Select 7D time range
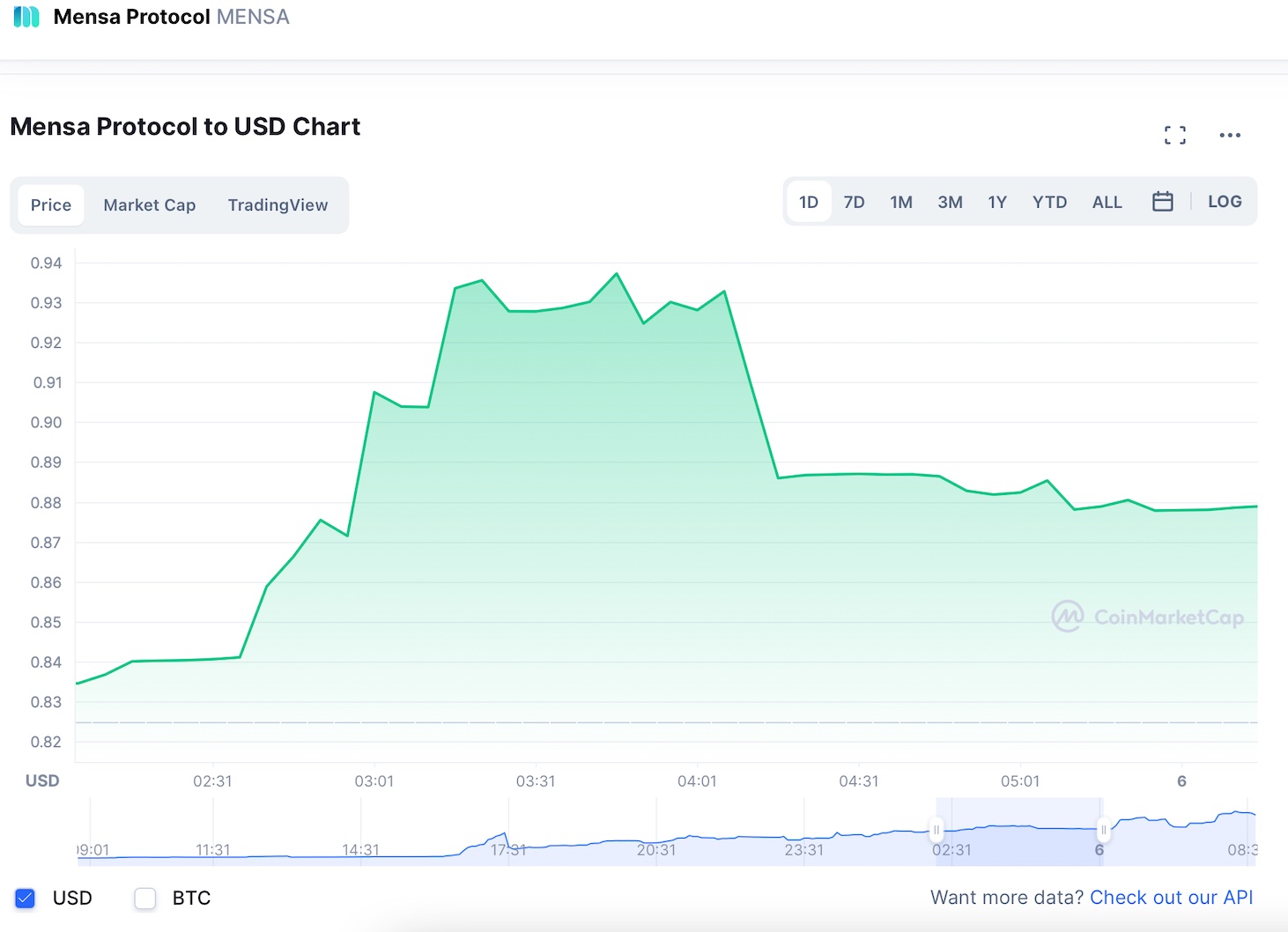This screenshot has width=1288, height=932. click(x=854, y=202)
